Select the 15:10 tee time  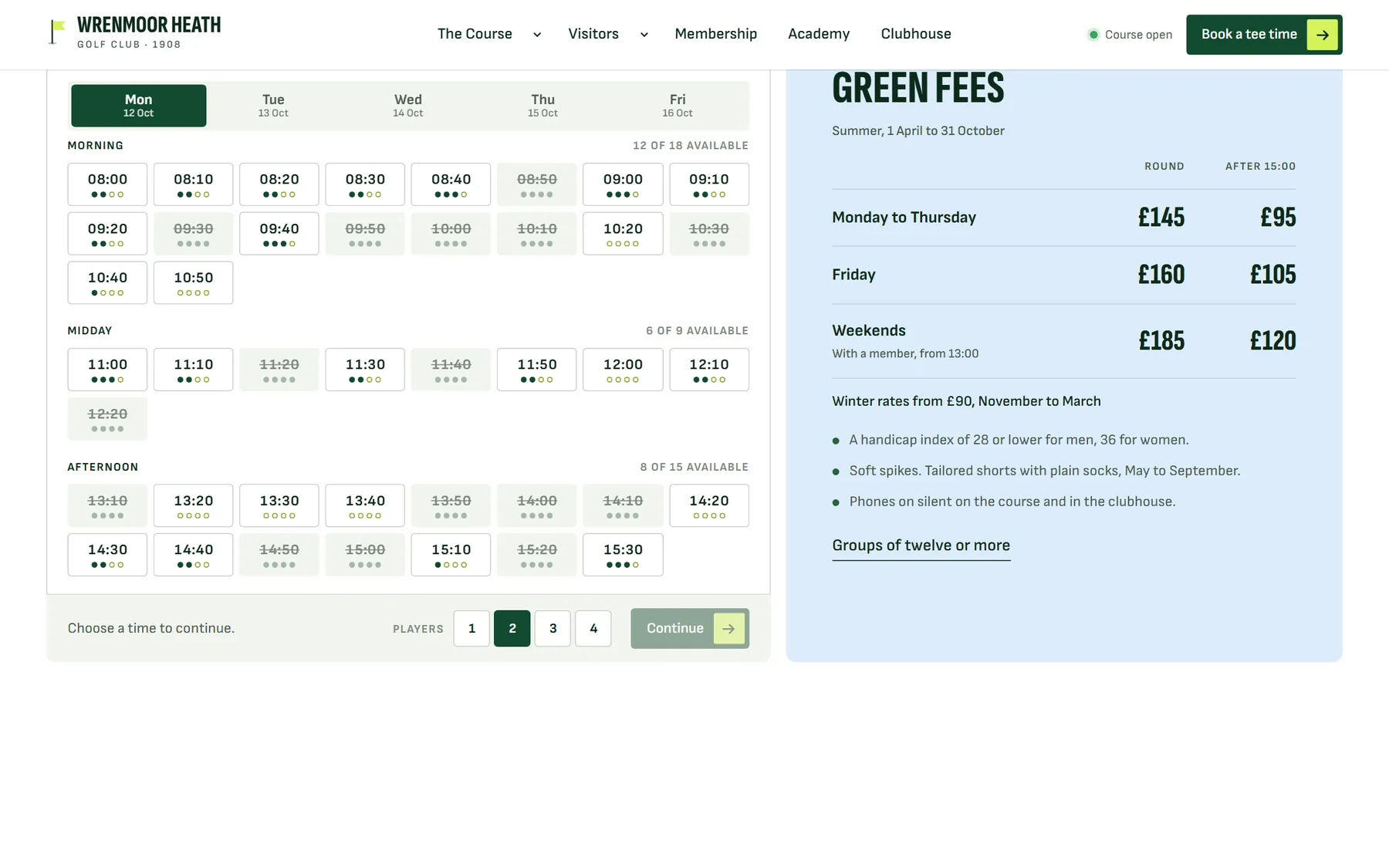pos(451,555)
